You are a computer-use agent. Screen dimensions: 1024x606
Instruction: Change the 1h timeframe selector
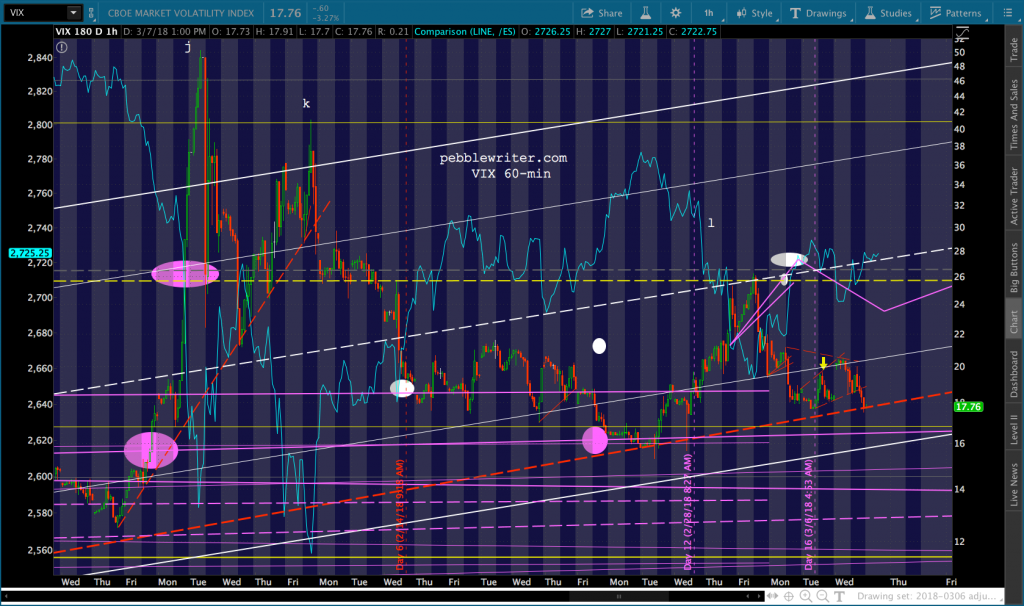pyautogui.click(x=708, y=13)
